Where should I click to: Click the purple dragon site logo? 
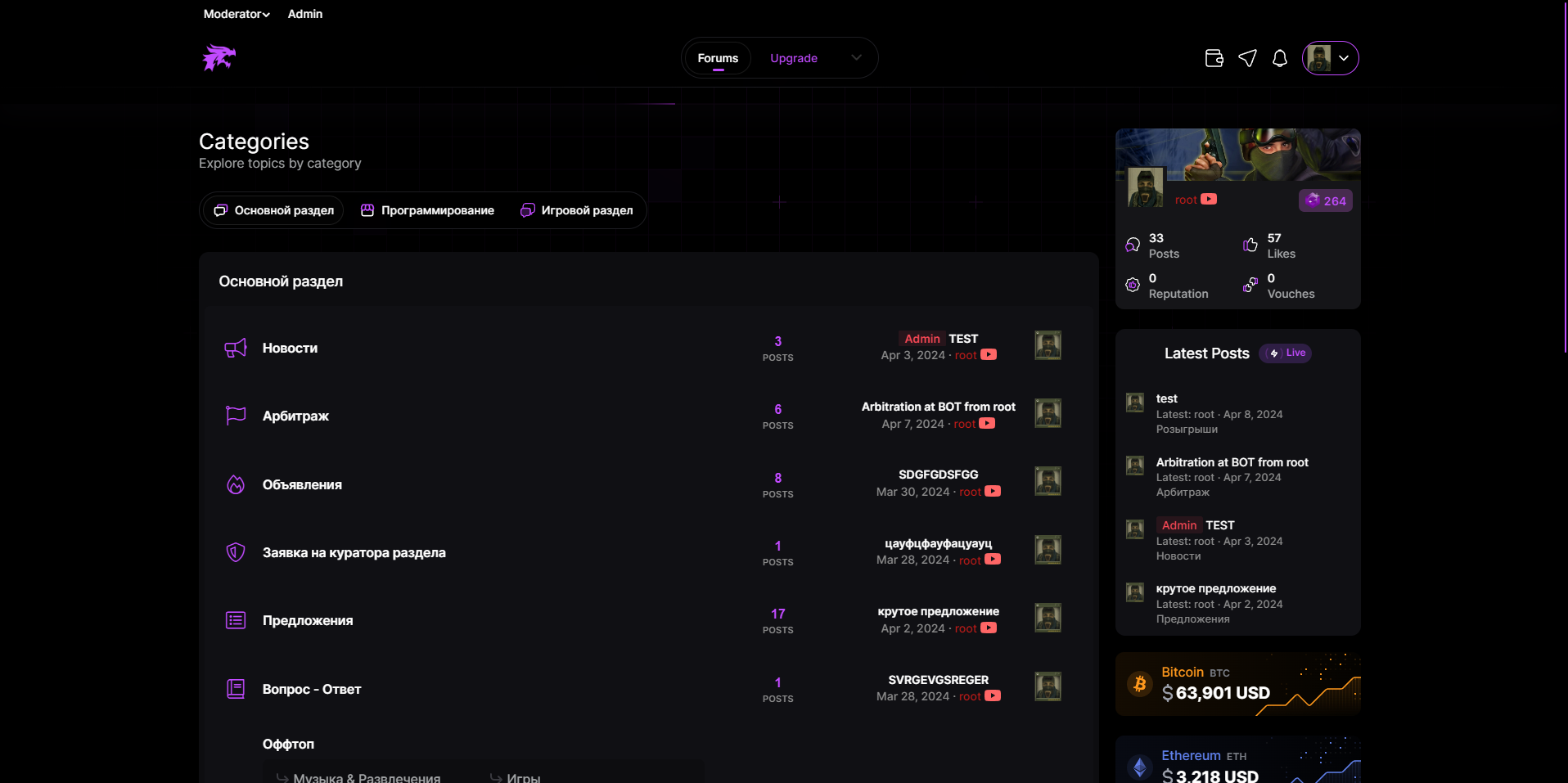pos(219,58)
